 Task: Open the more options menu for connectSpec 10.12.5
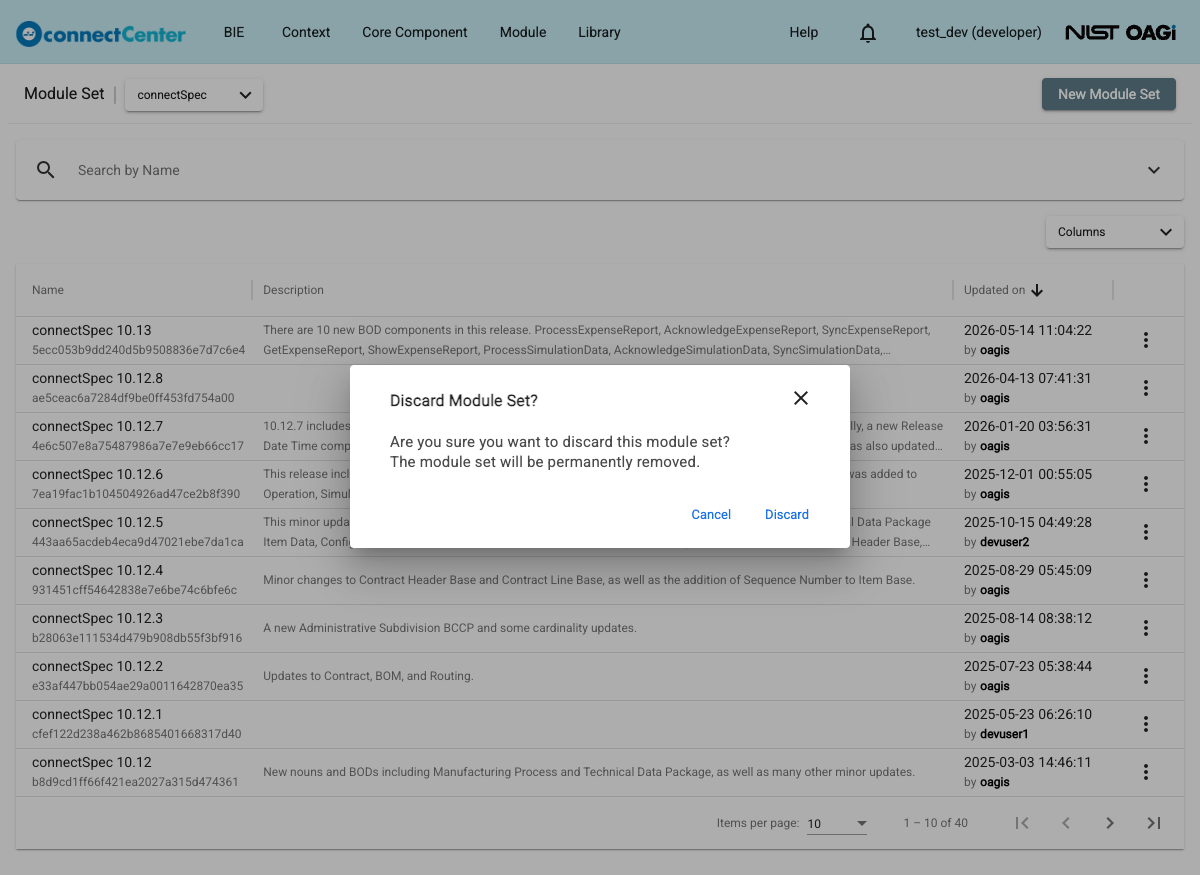[x=1146, y=532]
